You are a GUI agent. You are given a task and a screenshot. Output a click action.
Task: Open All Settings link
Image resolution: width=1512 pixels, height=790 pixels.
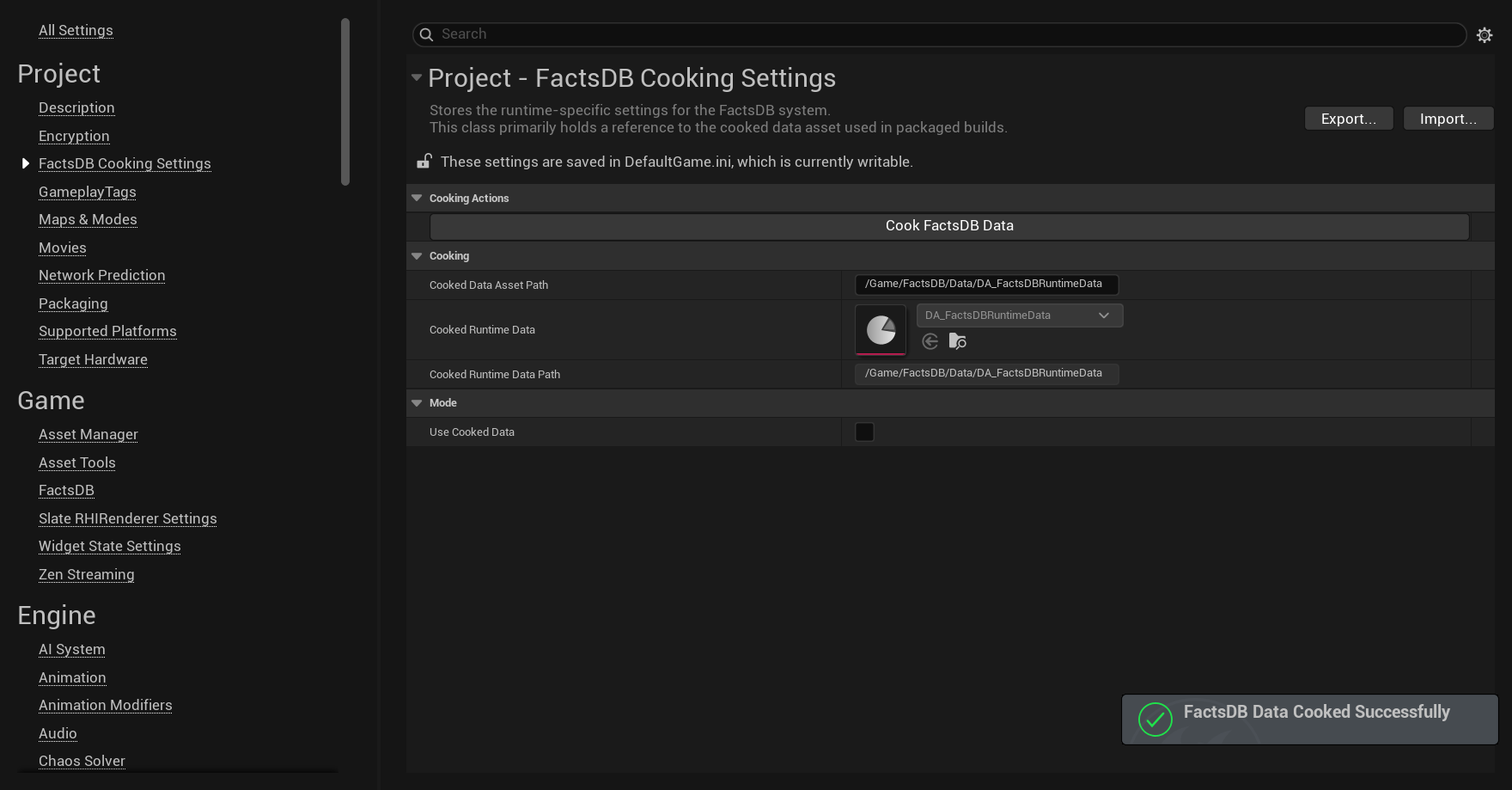click(76, 30)
